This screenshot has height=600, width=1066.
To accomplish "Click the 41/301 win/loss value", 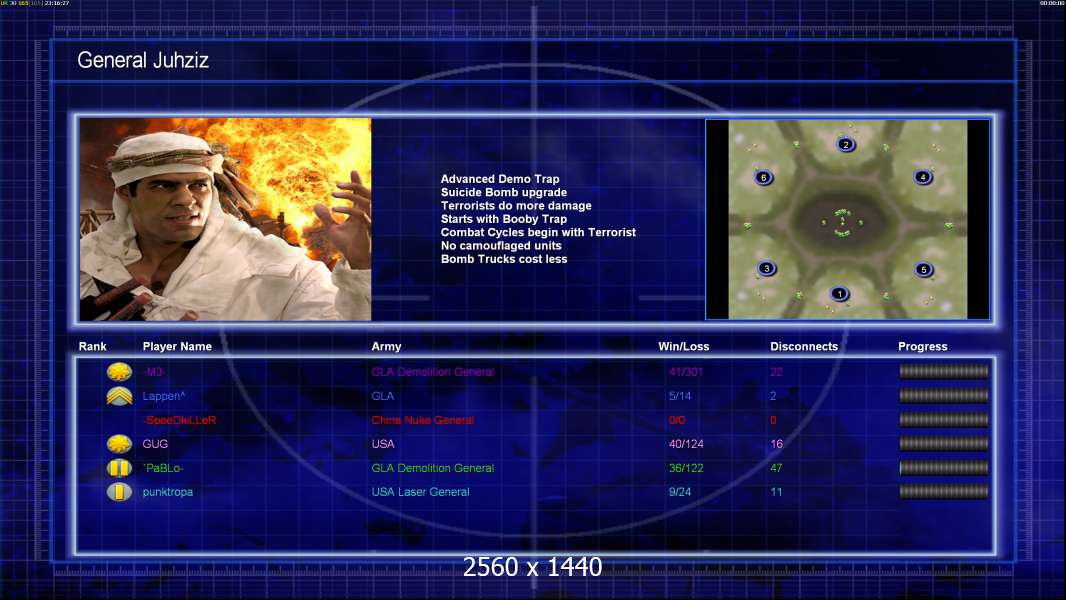I will (686, 372).
